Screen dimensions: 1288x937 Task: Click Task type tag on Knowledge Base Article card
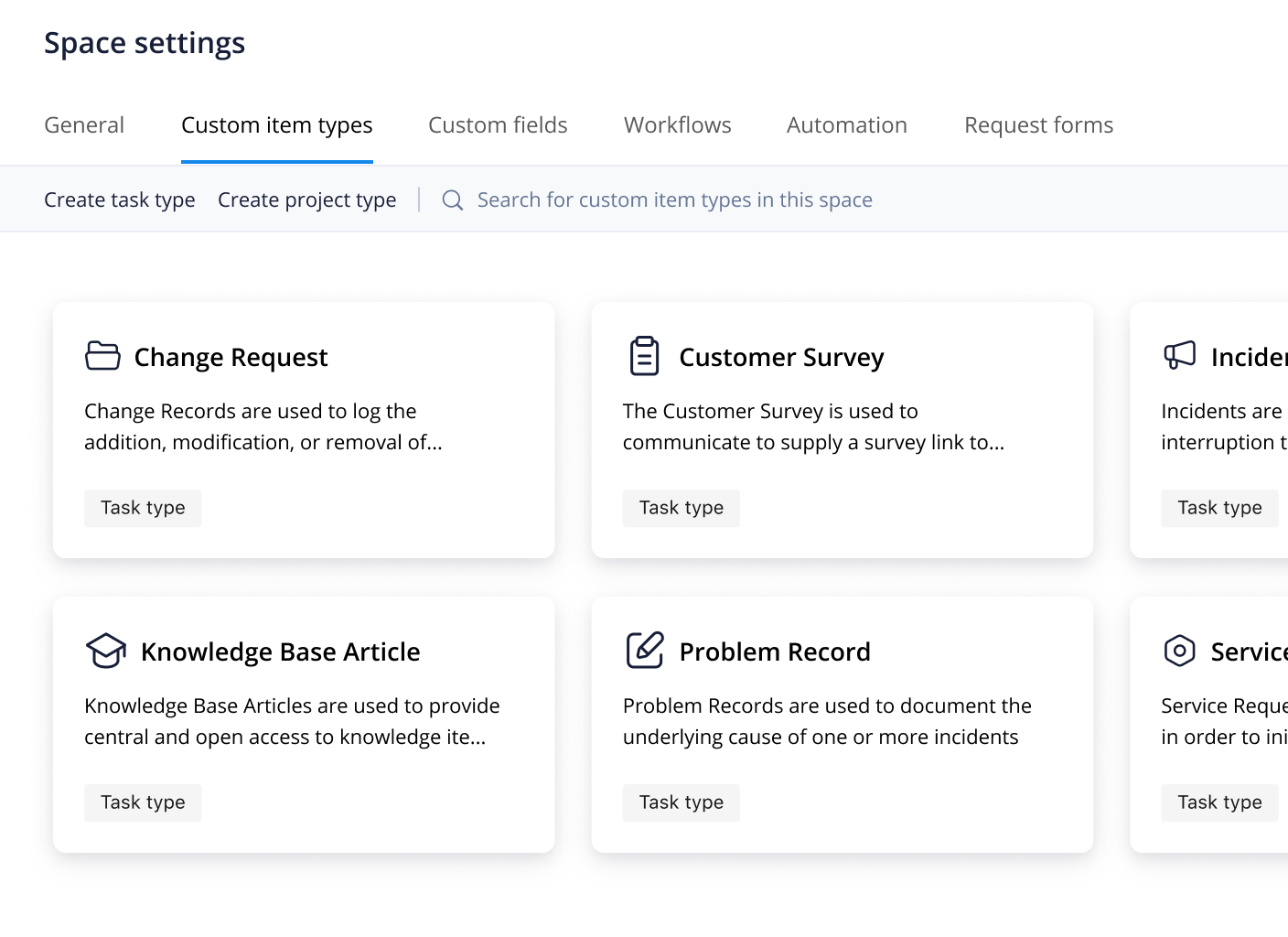click(143, 802)
